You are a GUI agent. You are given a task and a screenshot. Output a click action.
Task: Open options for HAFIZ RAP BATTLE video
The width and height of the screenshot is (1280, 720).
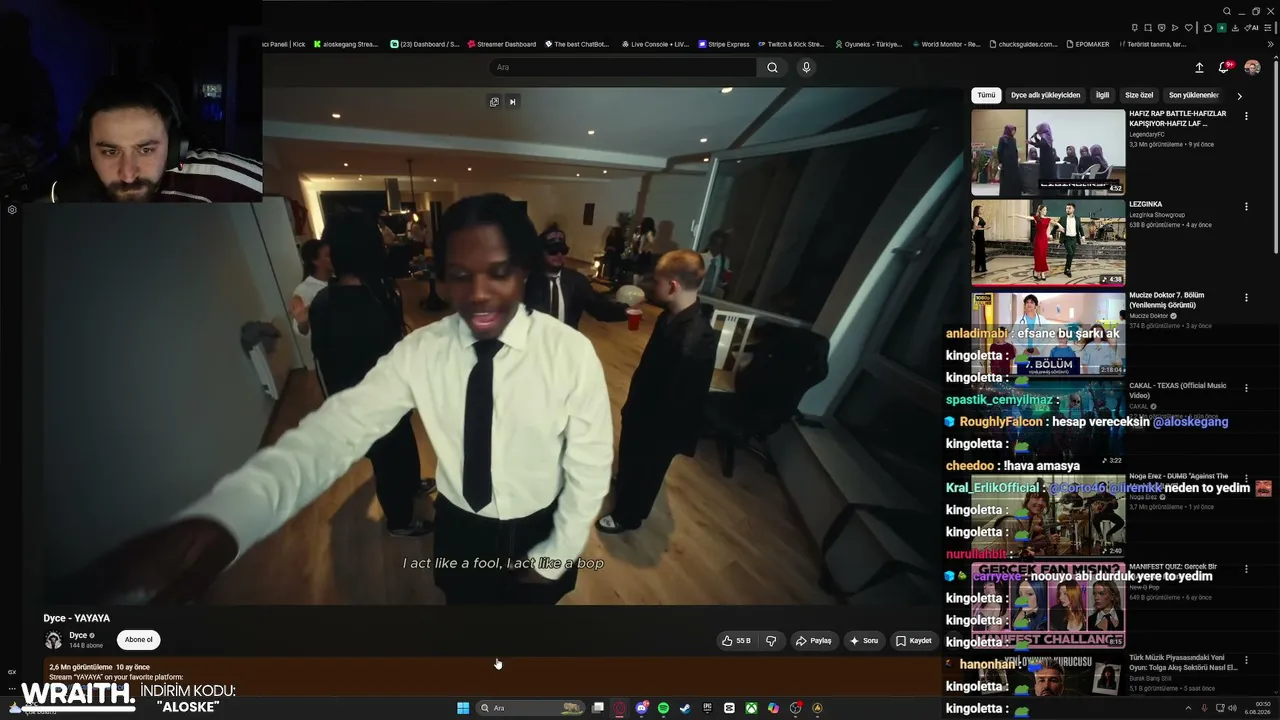pos(1246,116)
